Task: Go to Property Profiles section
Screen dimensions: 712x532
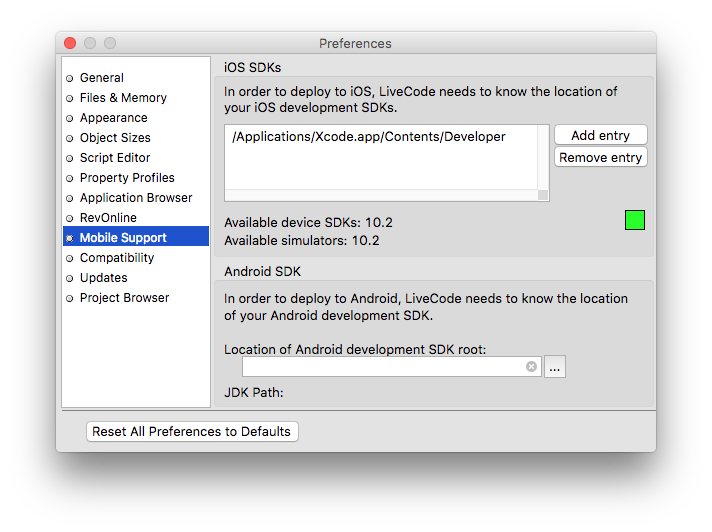Action: (127, 178)
